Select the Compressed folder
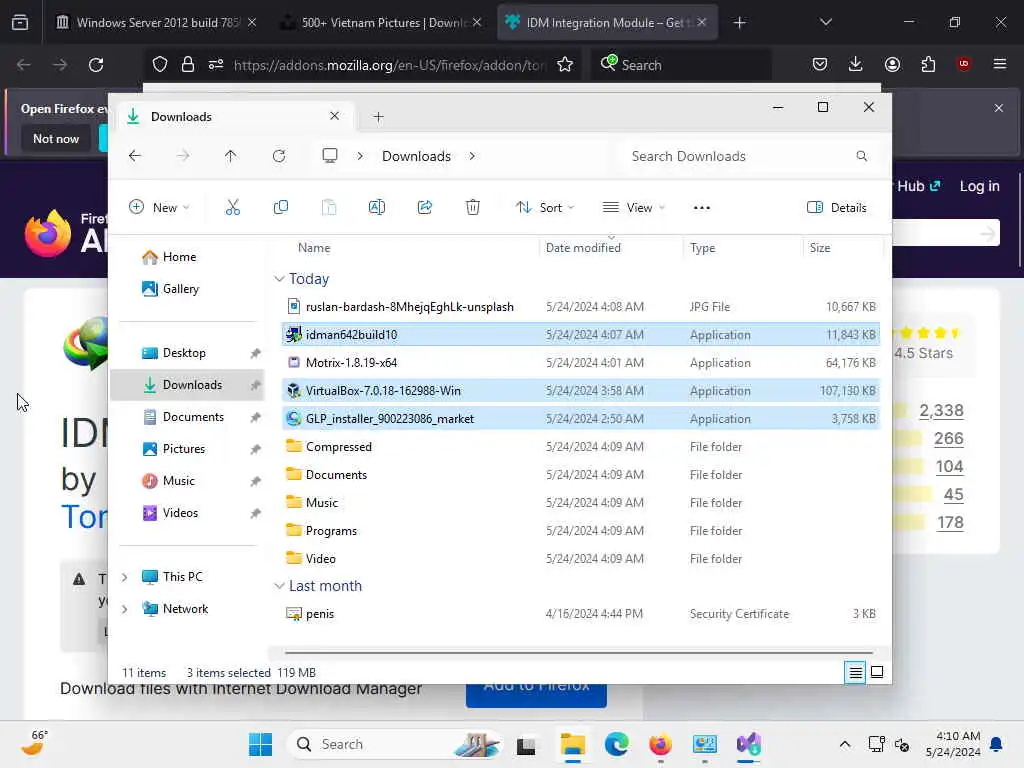The image size is (1024, 768). click(580, 447)
